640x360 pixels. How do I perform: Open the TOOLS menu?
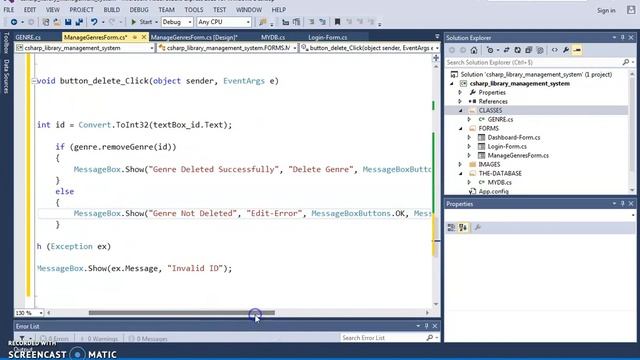(x=193, y=9)
